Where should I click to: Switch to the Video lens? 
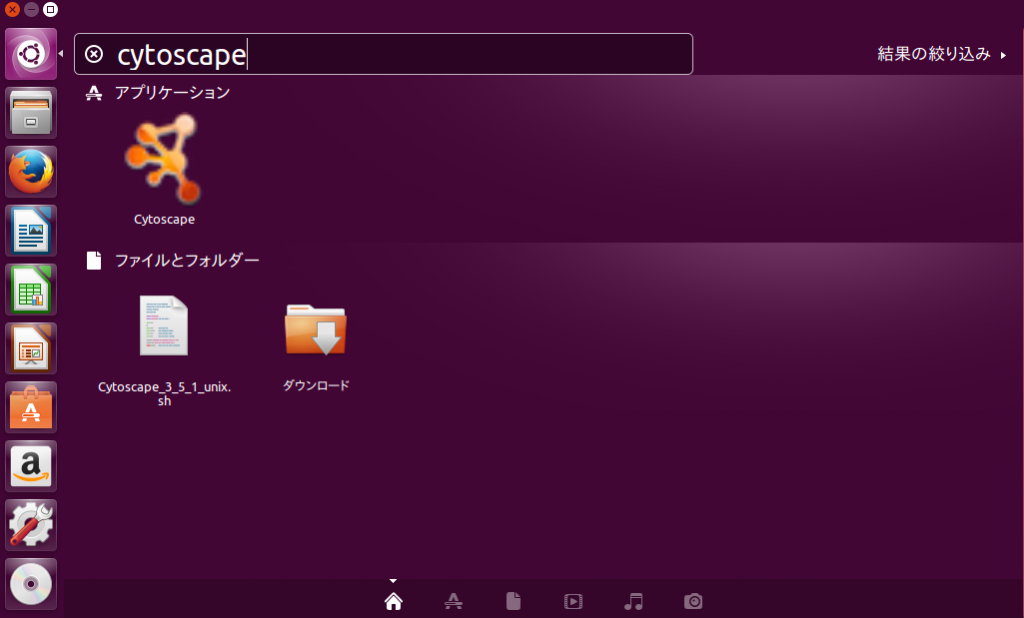tap(573, 601)
